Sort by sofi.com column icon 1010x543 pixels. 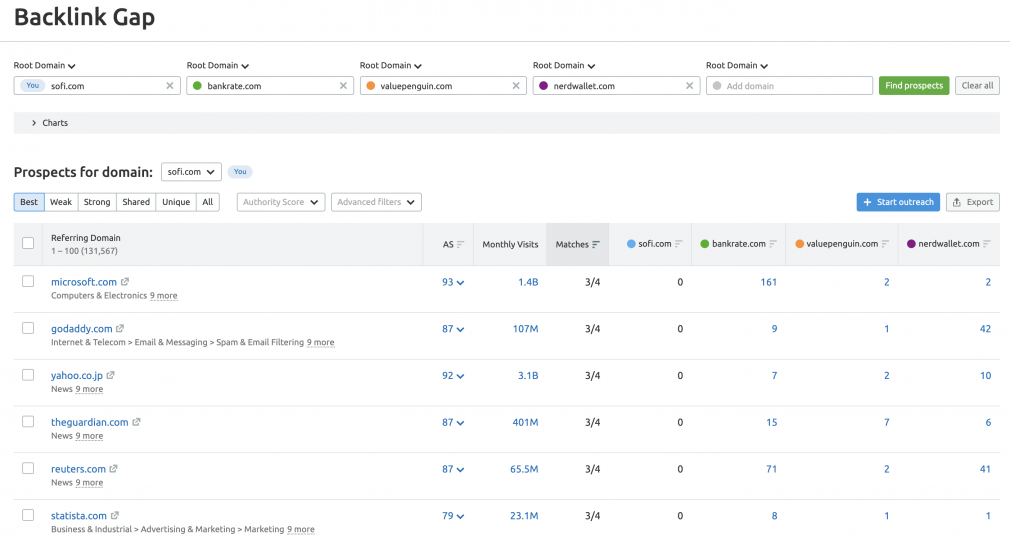678,243
